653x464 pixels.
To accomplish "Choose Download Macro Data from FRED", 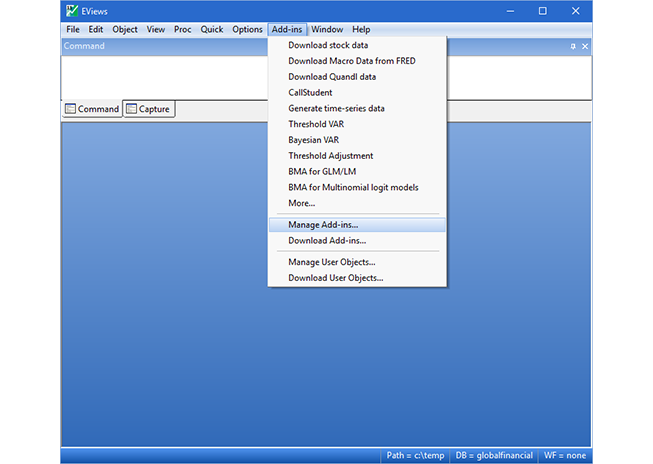I will click(357, 61).
